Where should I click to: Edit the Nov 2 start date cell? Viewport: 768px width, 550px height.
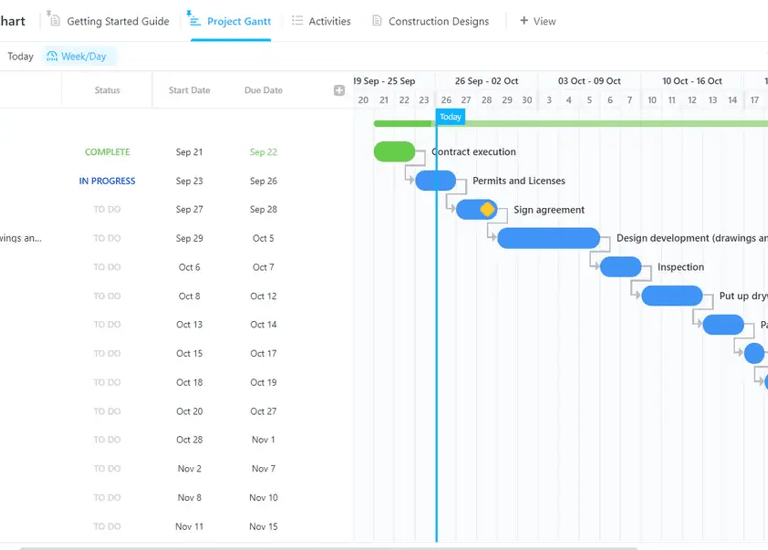[190, 469]
